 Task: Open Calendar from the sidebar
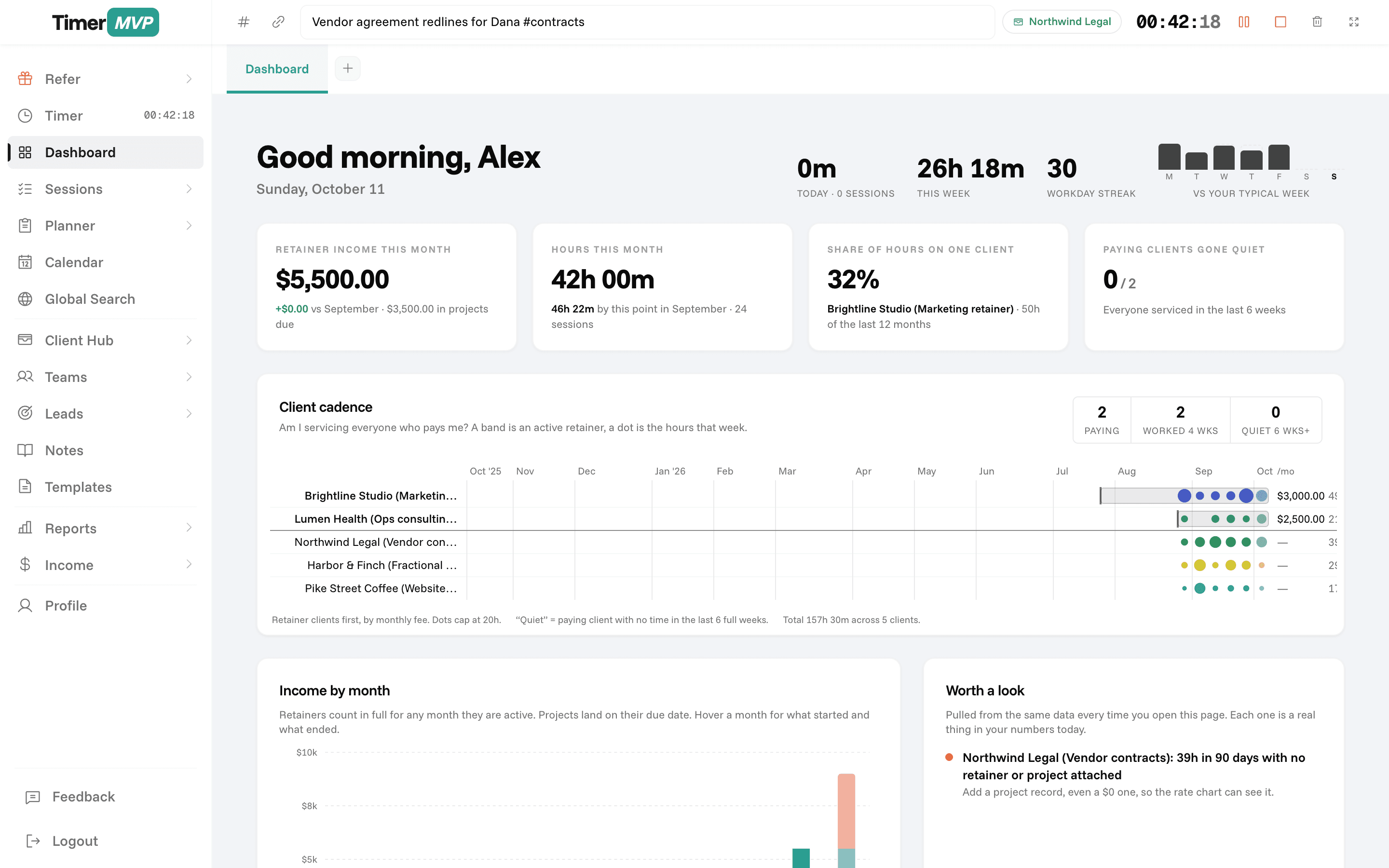pos(106,262)
